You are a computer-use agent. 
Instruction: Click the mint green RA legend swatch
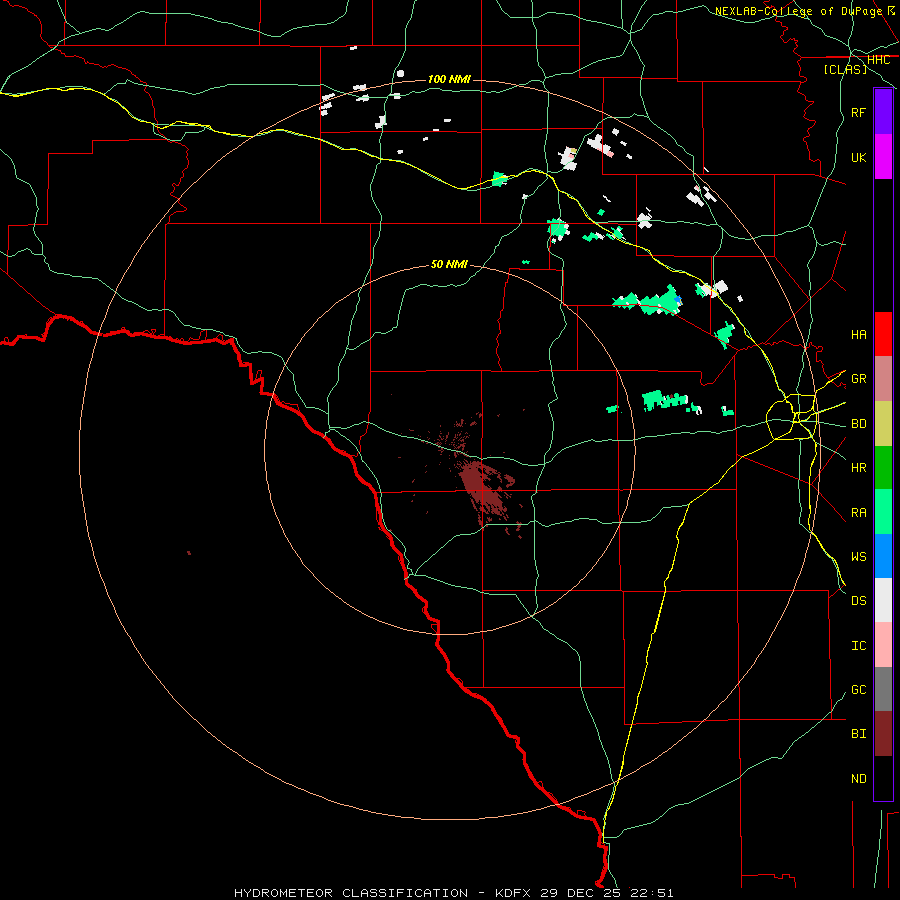coord(883,512)
